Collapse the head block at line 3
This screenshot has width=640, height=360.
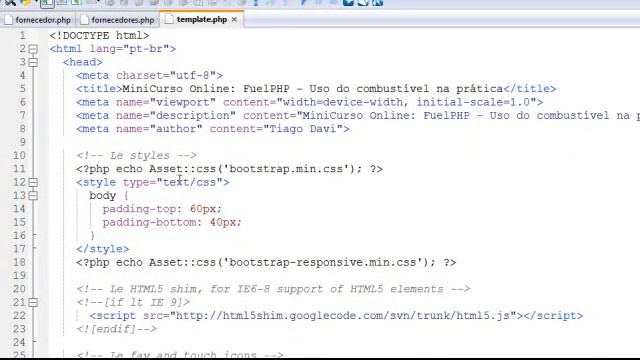click(x=33, y=62)
